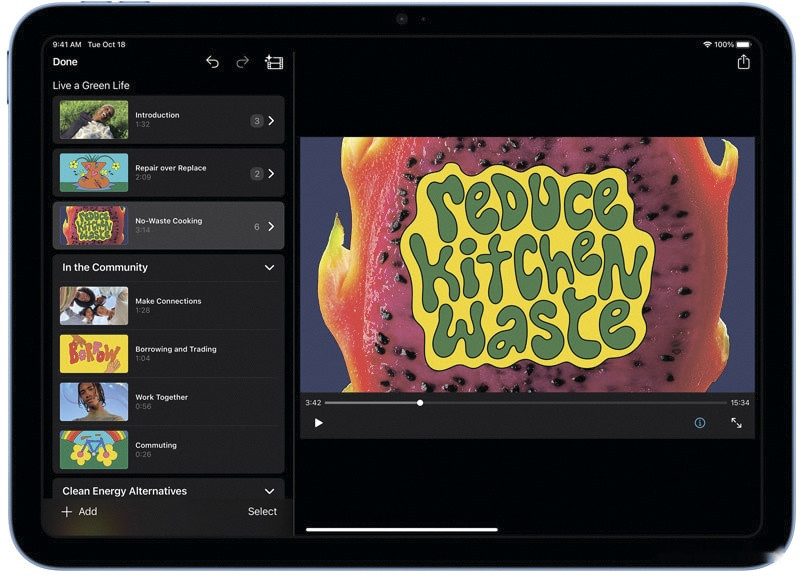Click the redo arrow icon

242,62
